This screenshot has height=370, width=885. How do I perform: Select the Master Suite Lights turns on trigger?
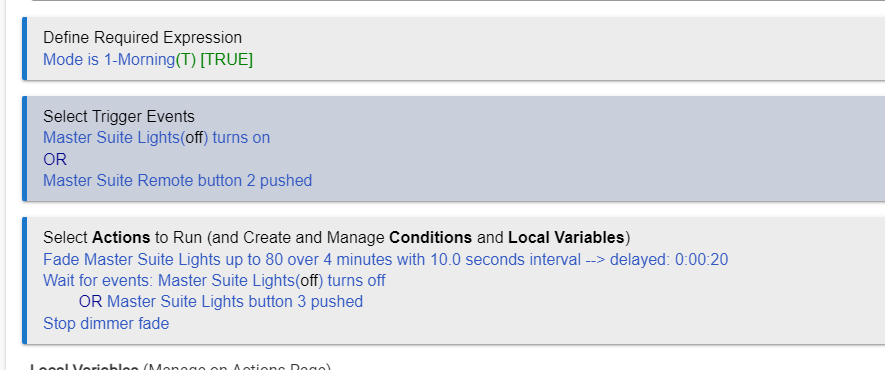156,138
